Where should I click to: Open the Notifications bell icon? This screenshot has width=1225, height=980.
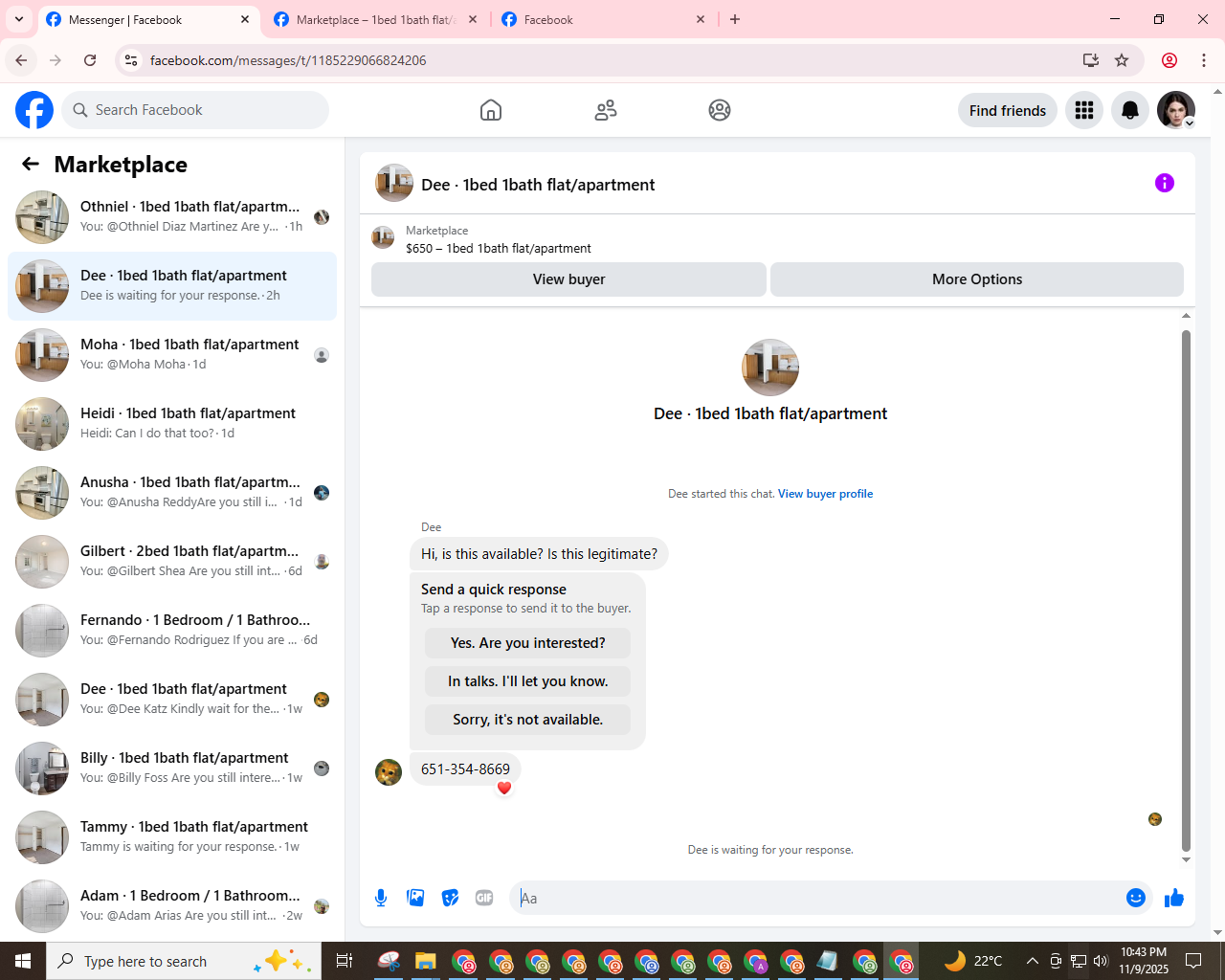click(x=1130, y=110)
